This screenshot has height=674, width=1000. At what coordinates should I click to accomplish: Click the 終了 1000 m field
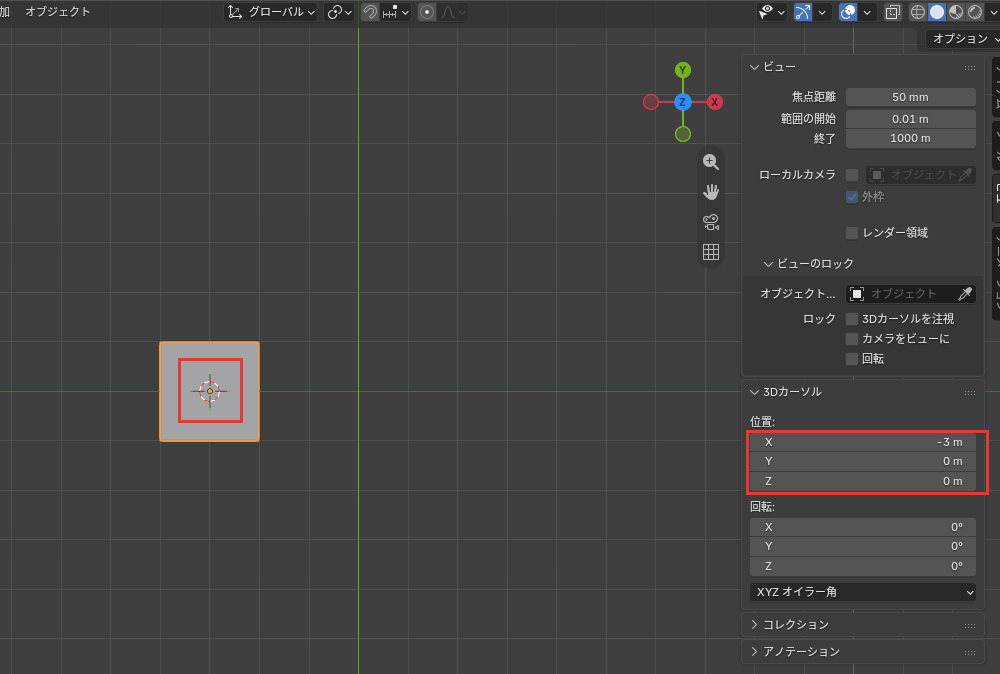[911, 138]
